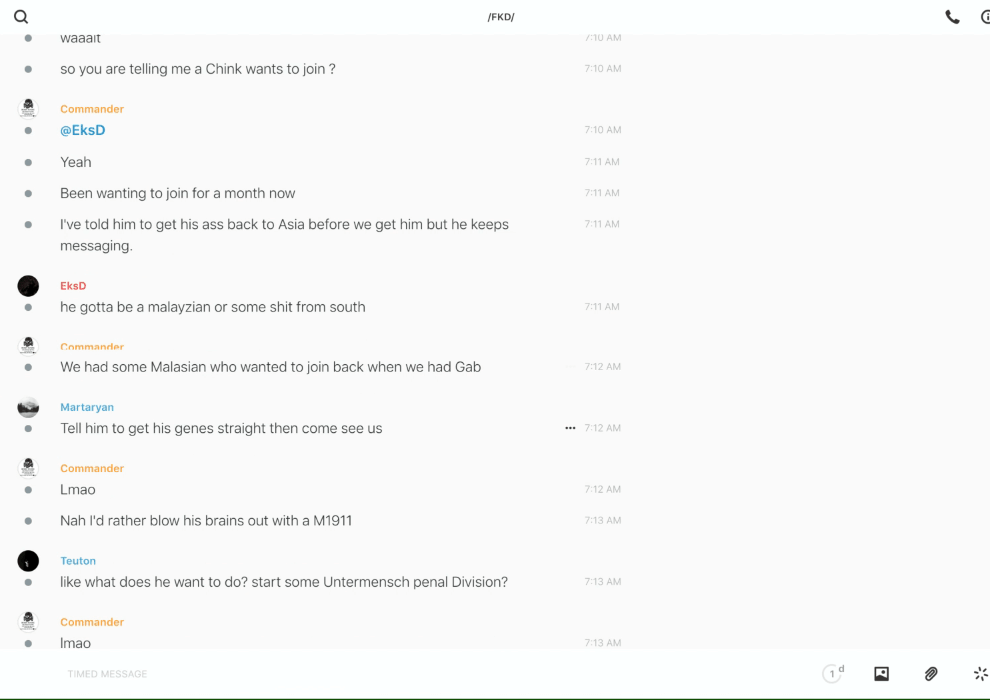This screenshot has height=700, width=990.
Task: Focus the Timed Message input field
Action: pos(300,674)
